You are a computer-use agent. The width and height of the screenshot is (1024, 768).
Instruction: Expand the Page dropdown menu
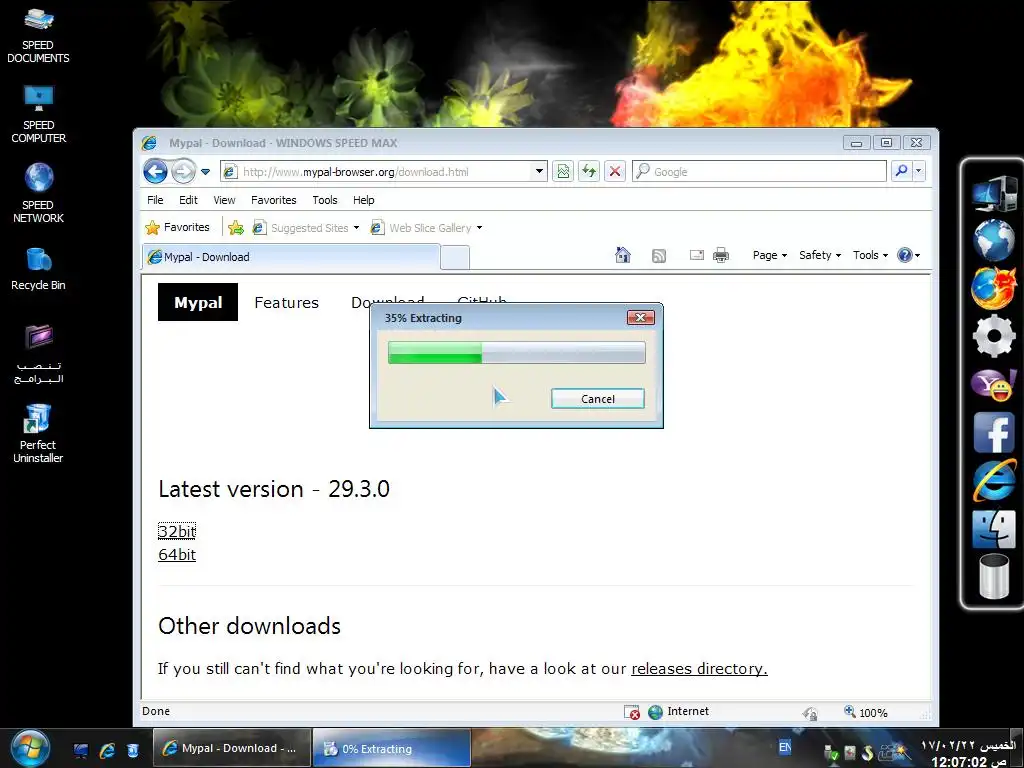coord(769,255)
